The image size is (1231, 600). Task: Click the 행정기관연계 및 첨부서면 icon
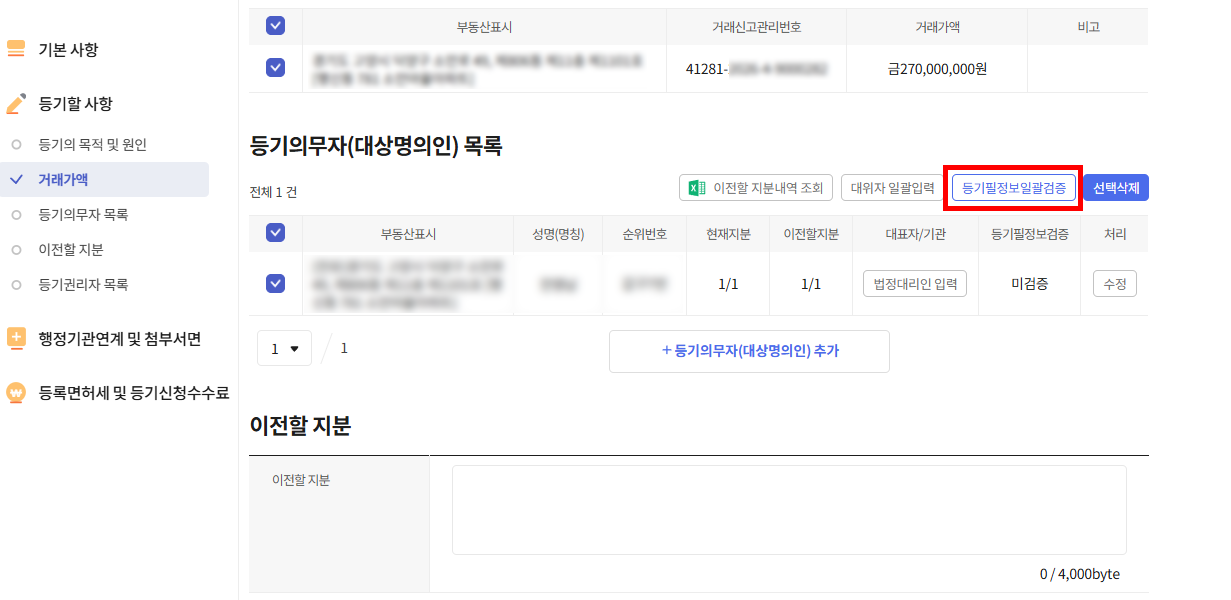click(x=16, y=338)
